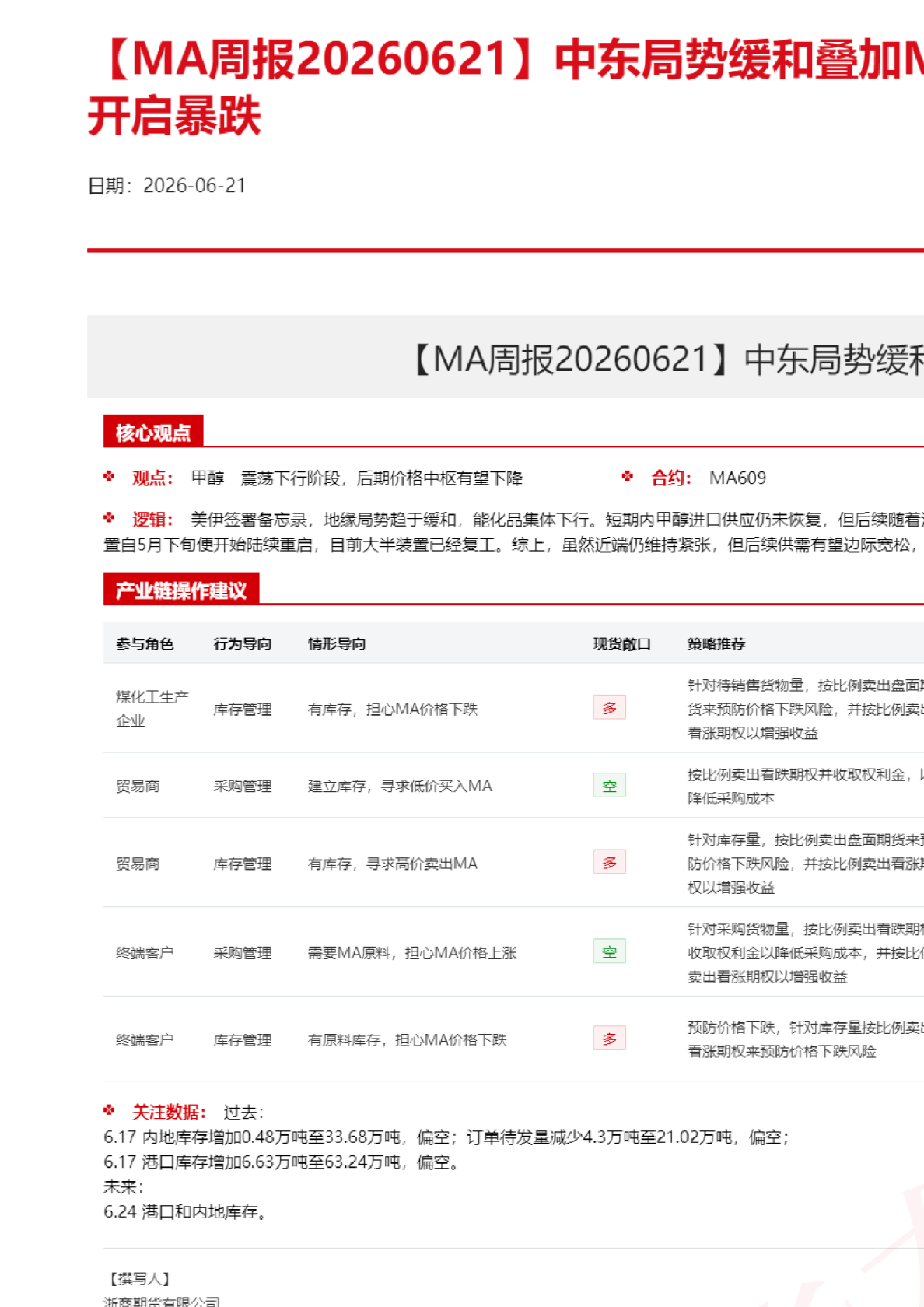This screenshot has width=924, height=1307.
Task: Click the 合约 label
Action: coord(670,478)
